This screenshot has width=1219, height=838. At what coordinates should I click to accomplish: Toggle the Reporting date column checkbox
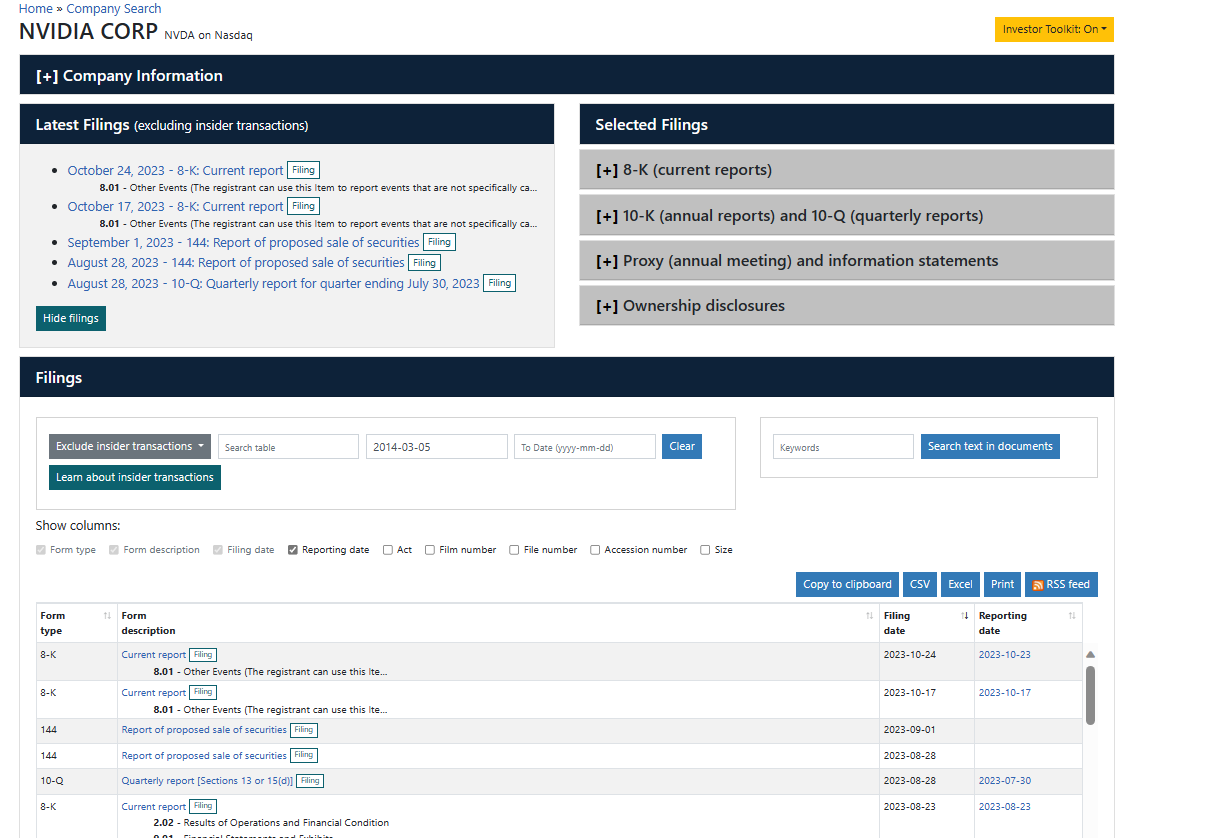click(x=293, y=550)
